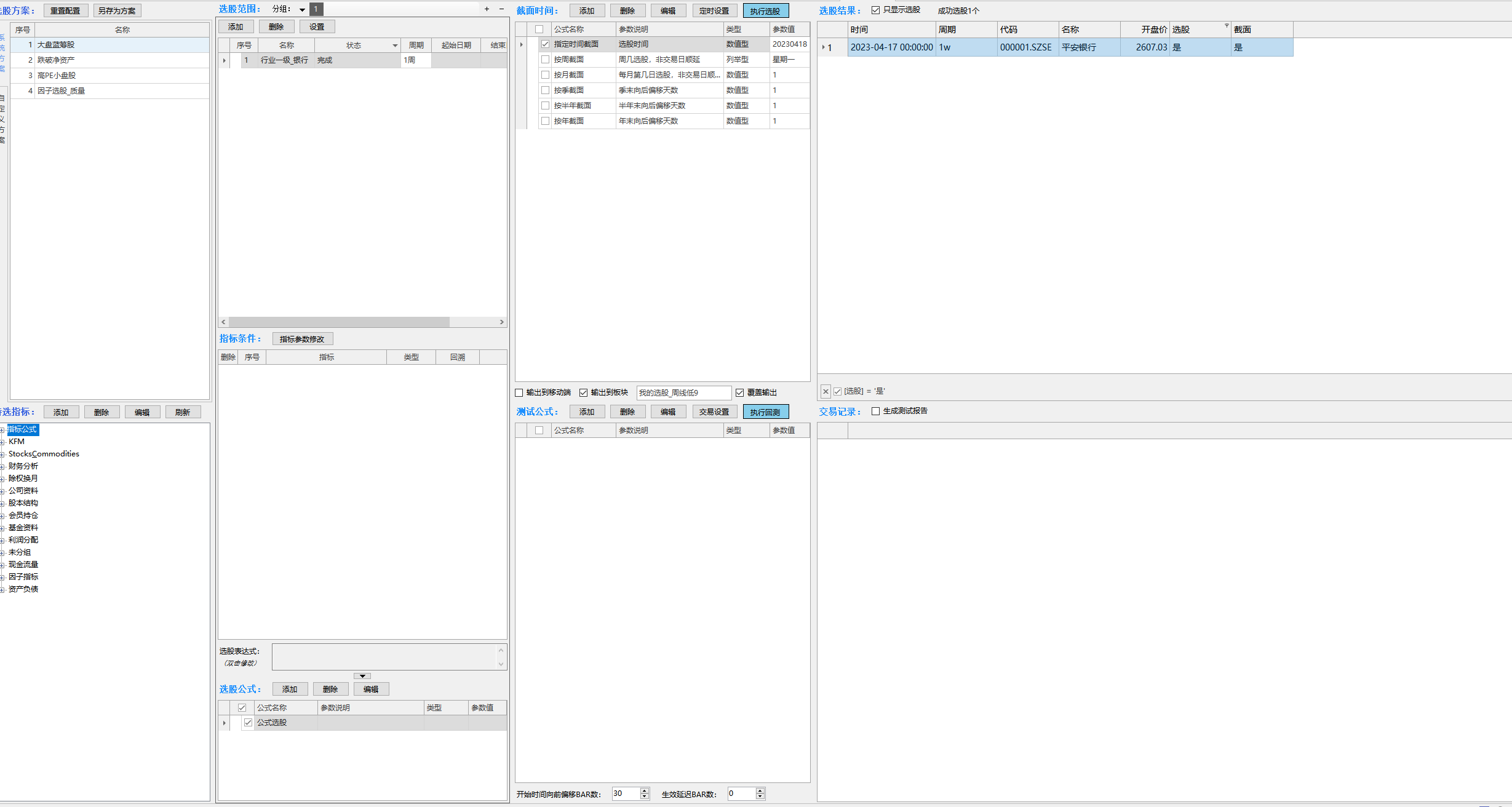
Task: Click 刷新 button for 候选指标
Action: point(183,412)
